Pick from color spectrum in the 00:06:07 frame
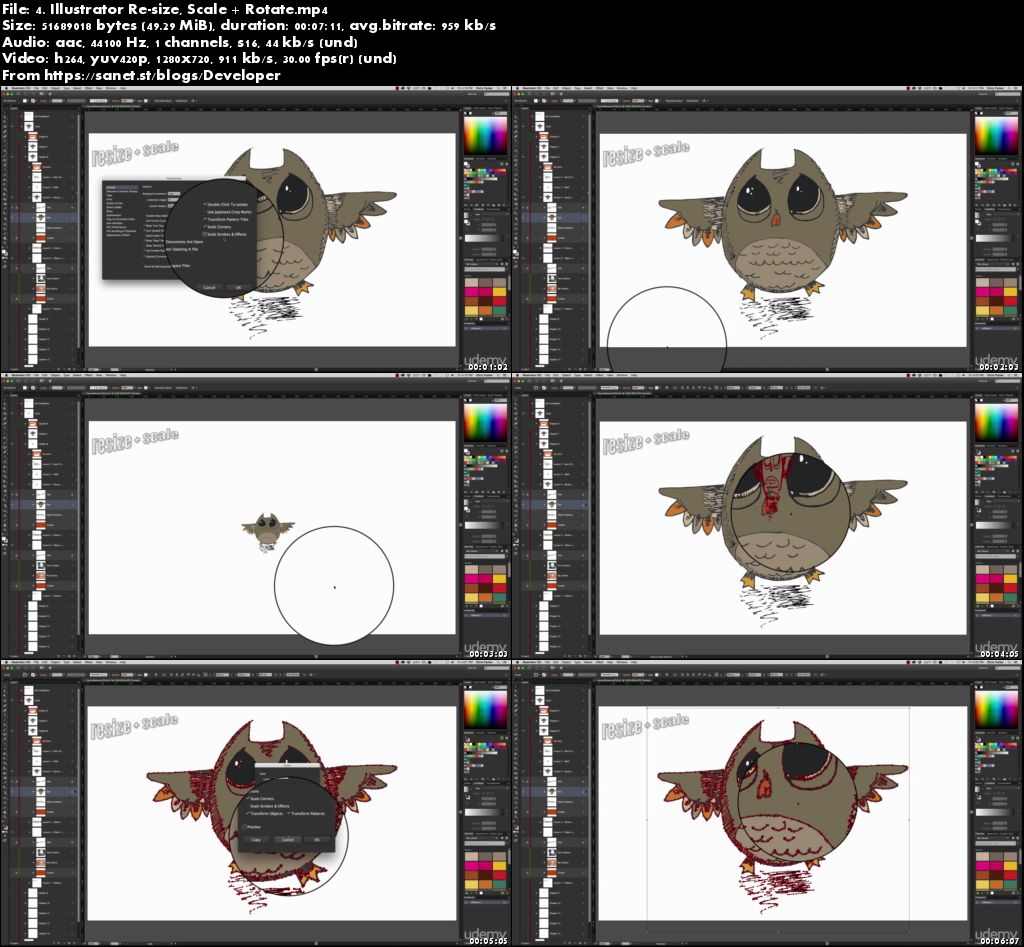The image size is (1024, 947). 996,708
